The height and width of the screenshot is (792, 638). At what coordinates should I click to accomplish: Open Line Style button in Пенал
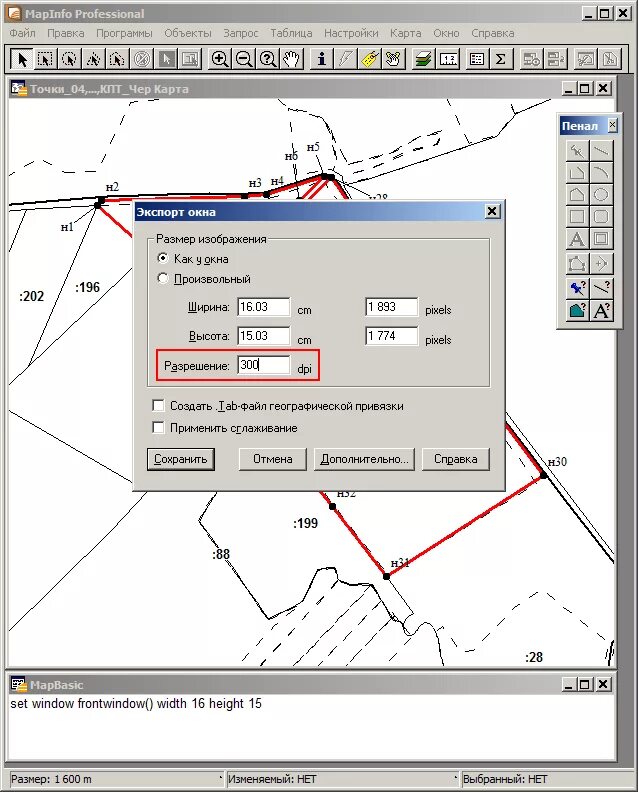click(x=601, y=288)
